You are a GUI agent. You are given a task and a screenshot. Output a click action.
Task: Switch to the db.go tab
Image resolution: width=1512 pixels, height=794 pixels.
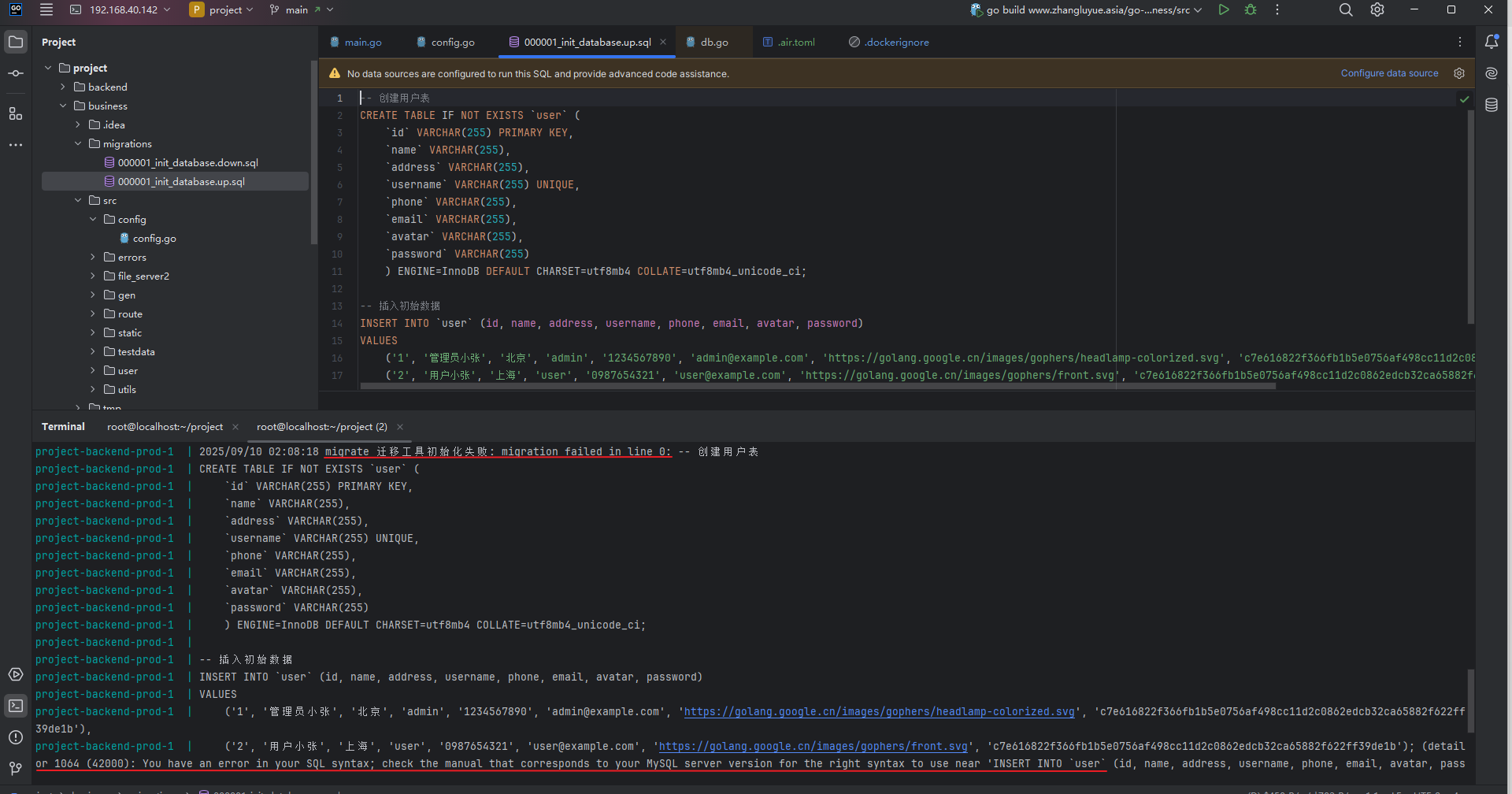point(707,42)
